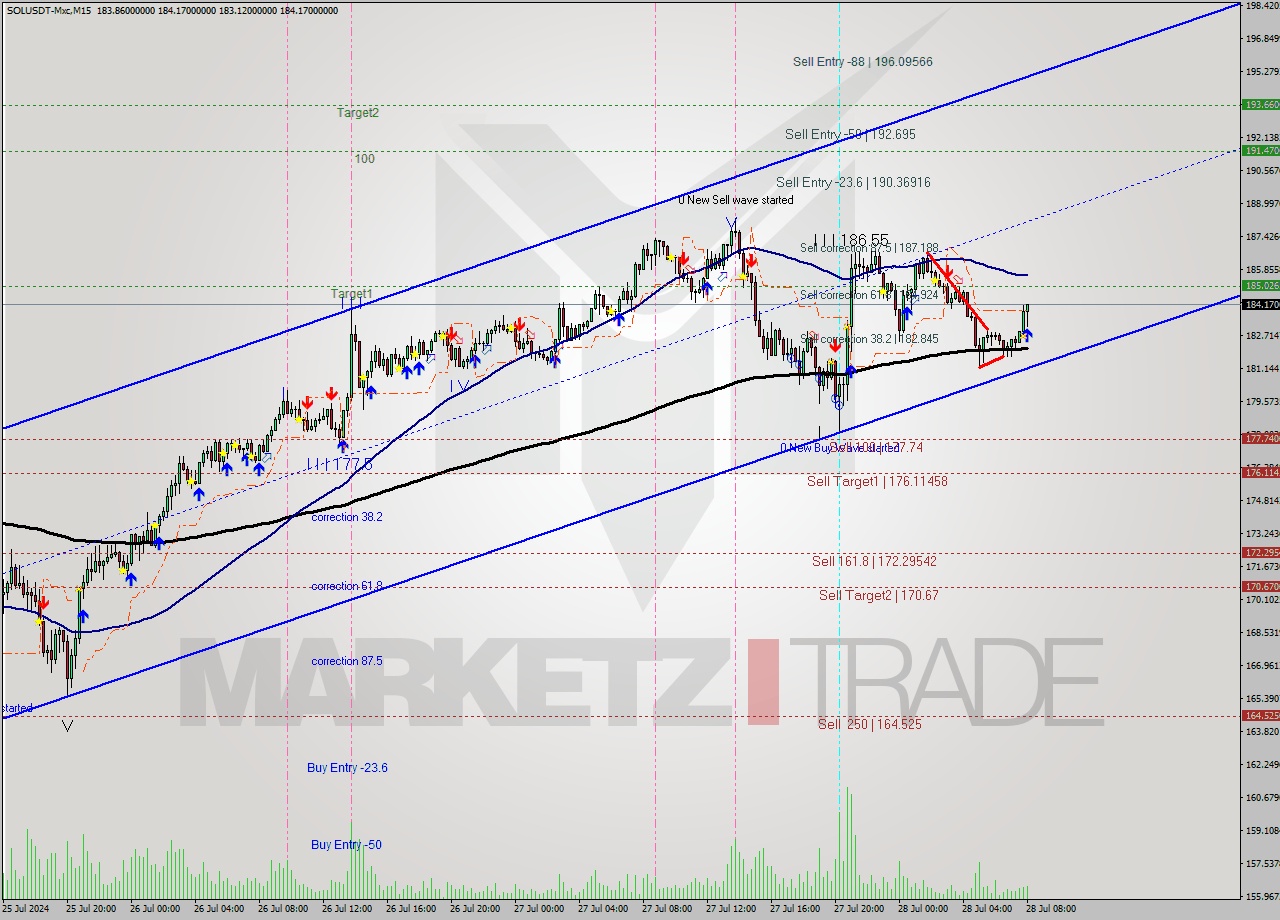Select the 'Sell Target1 | 176.11458' label
Viewport: 1280px width, 920px height.
click(x=877, y=481)
